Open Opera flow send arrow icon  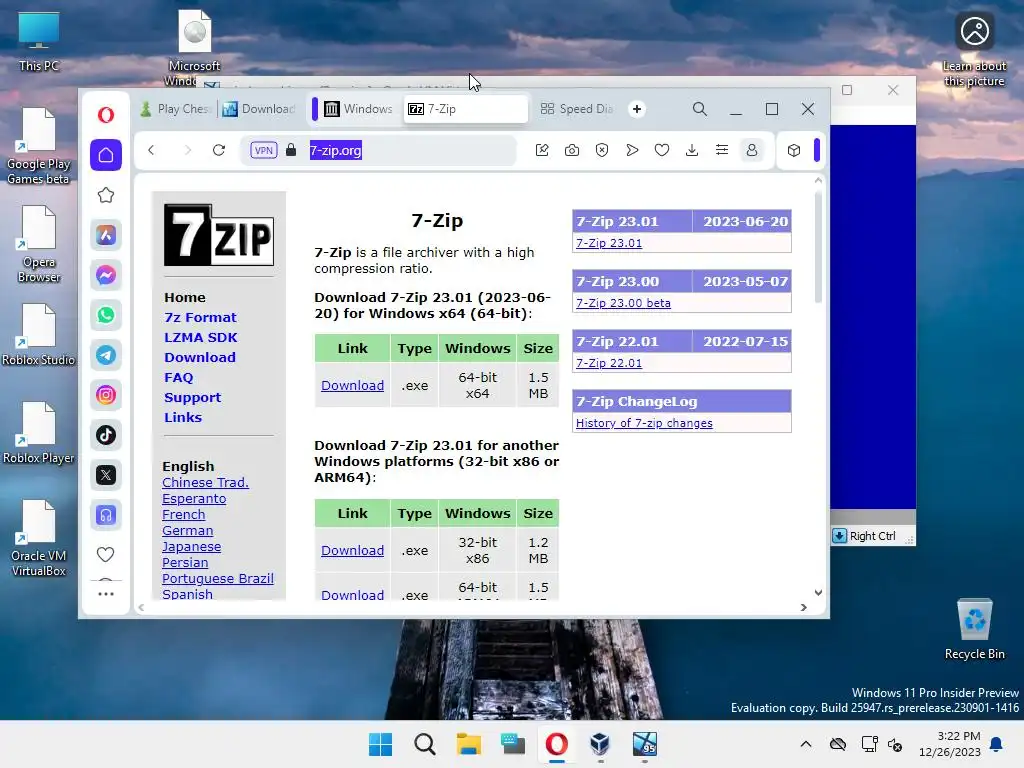632,150
